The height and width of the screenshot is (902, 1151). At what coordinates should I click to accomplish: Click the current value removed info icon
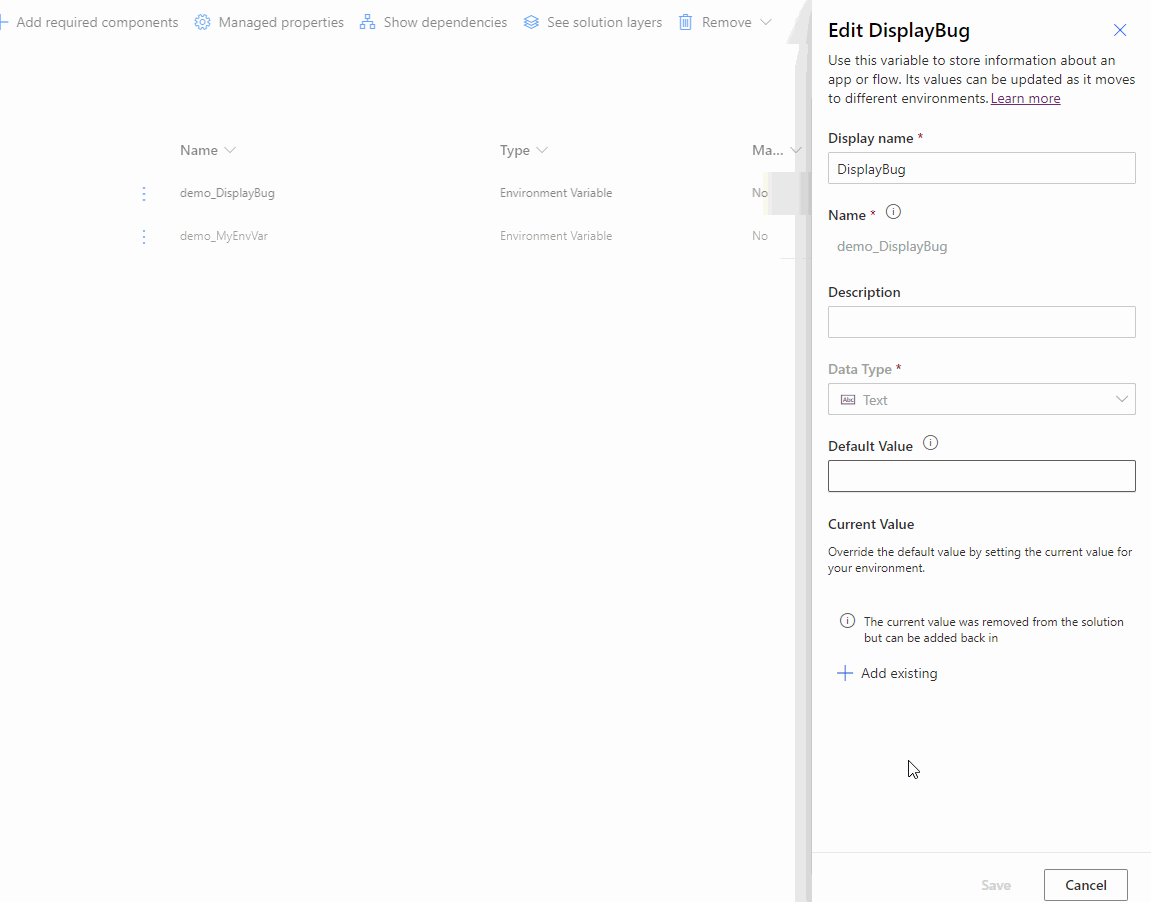click(847, 621)
